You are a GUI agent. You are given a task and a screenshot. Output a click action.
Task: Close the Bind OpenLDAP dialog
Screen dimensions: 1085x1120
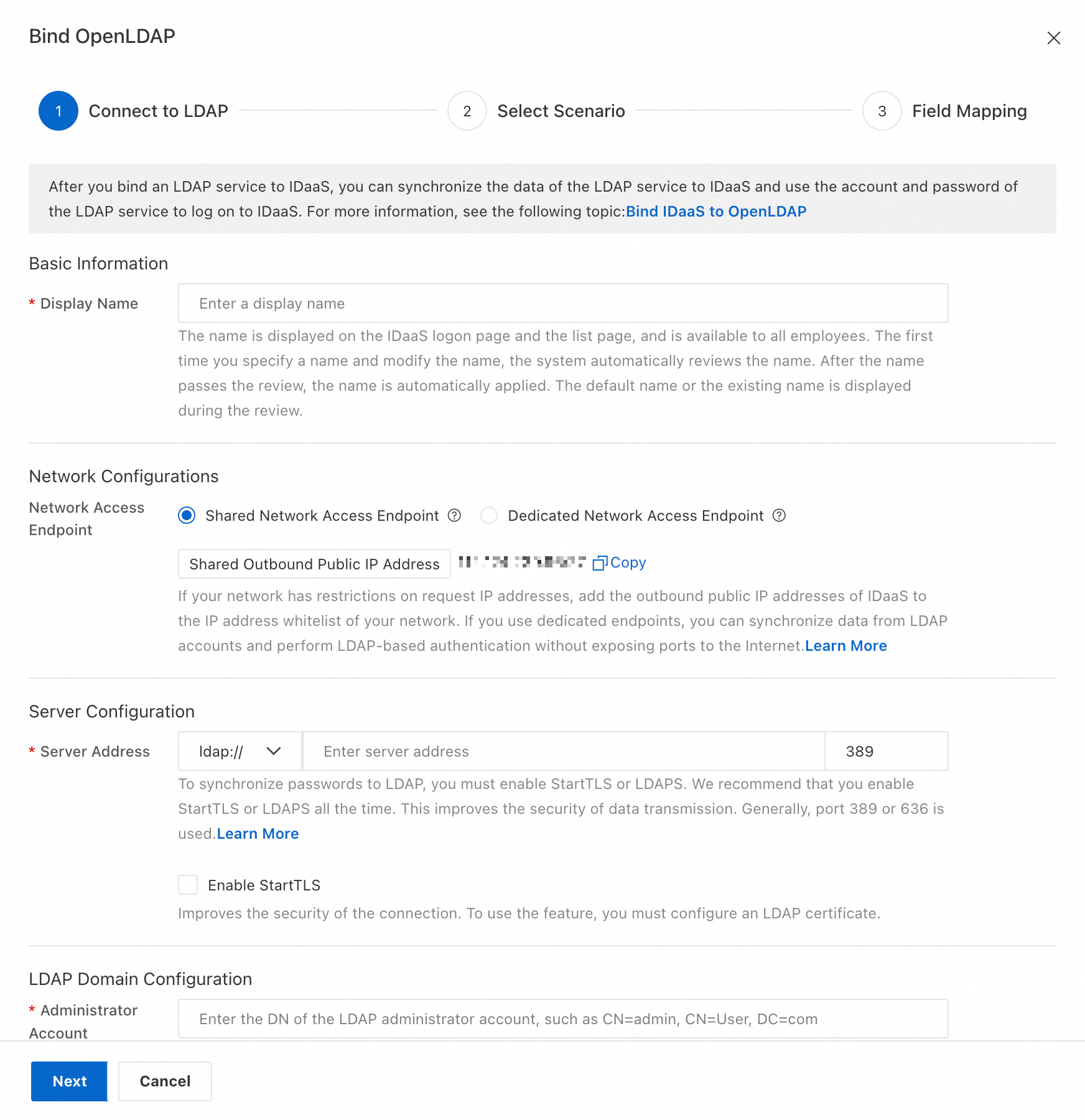pyautogui.click(x=1053, y=38)
